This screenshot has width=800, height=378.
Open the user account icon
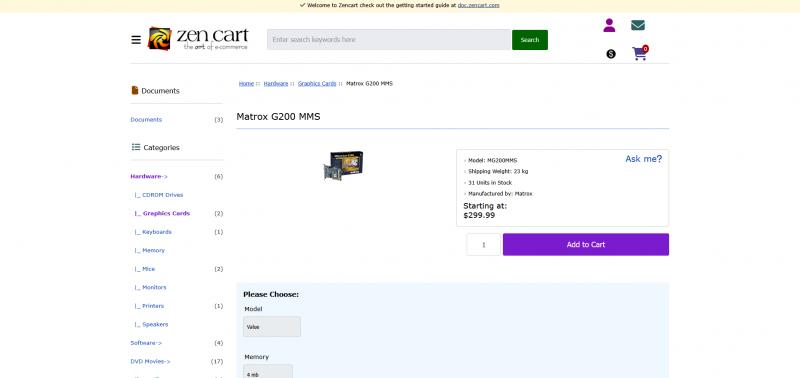point(609,25)
